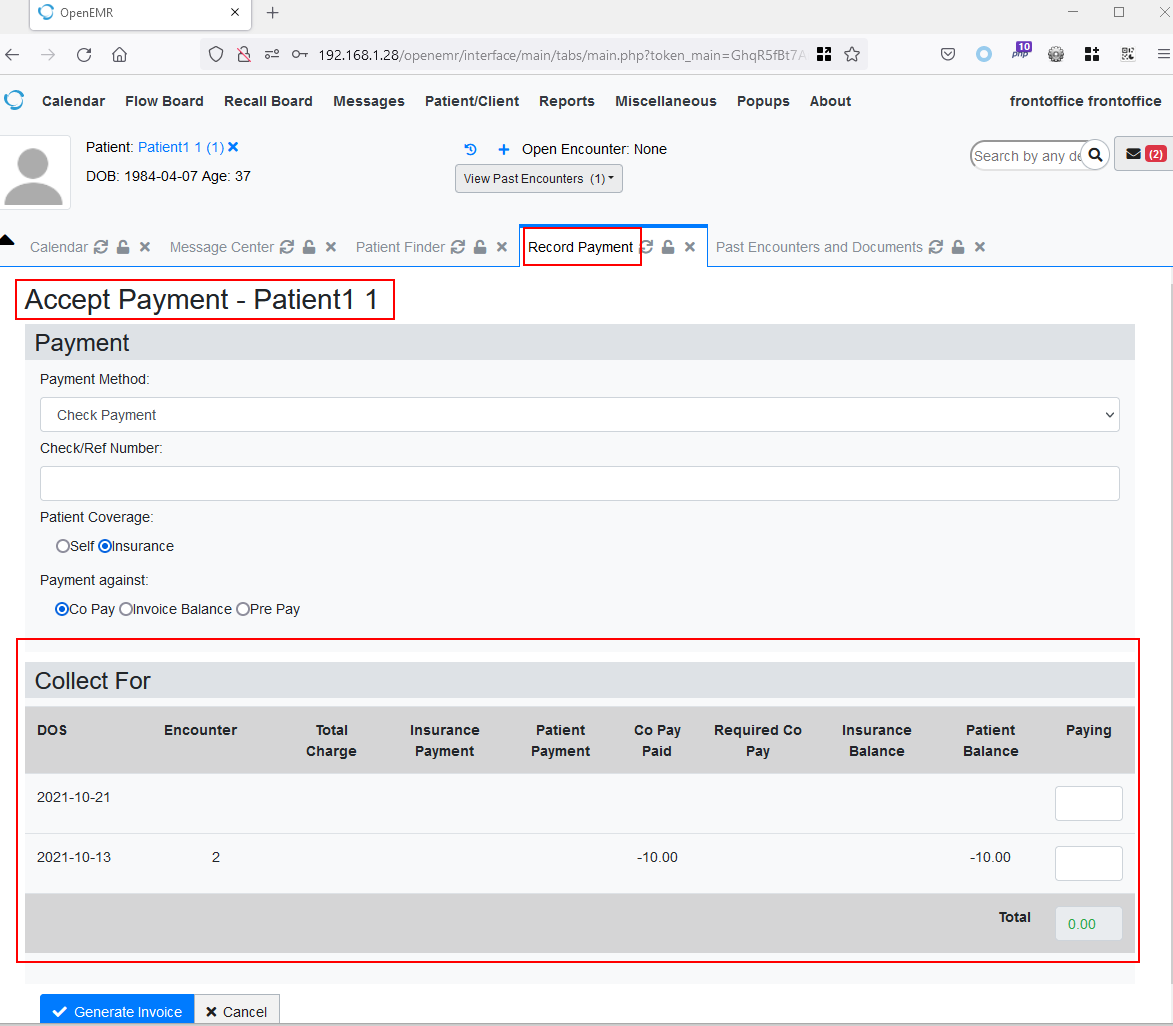Close the Record Payment tab
The image size is (1173, 1026).
(x=690, y=247)
